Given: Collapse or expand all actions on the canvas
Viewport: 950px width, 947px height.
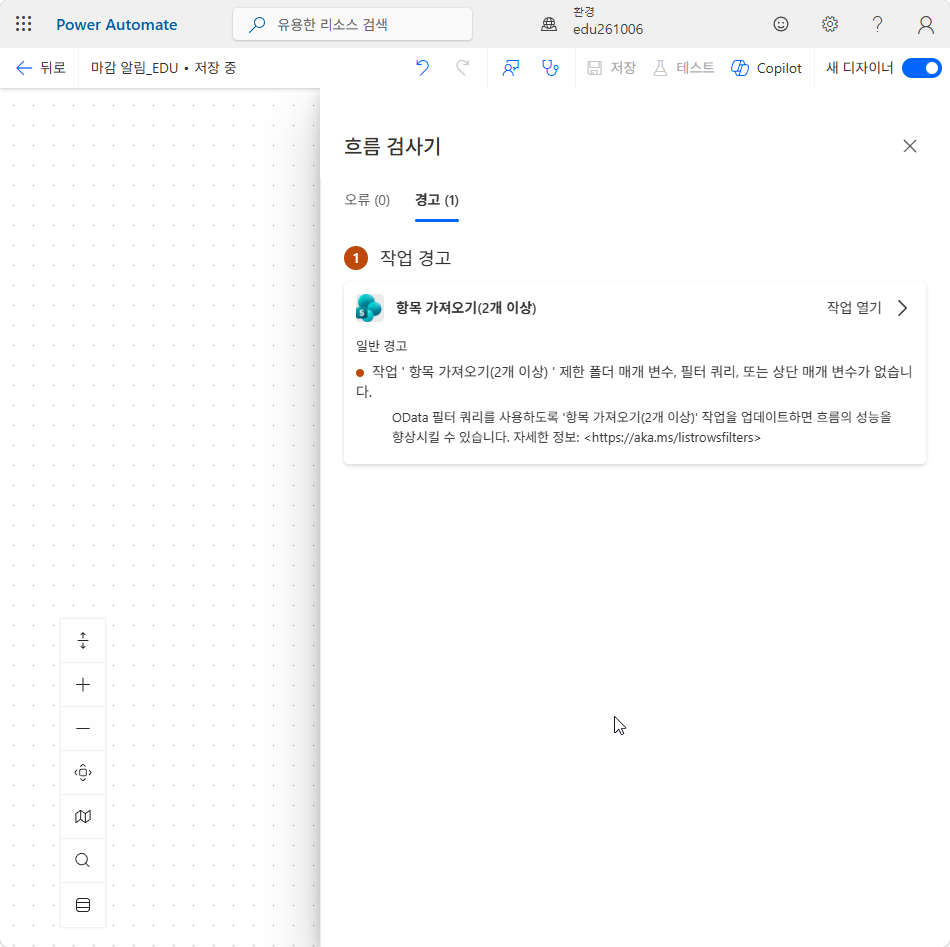Looking at the screenshot, I should pyautogui.click(x=83, y=640).
